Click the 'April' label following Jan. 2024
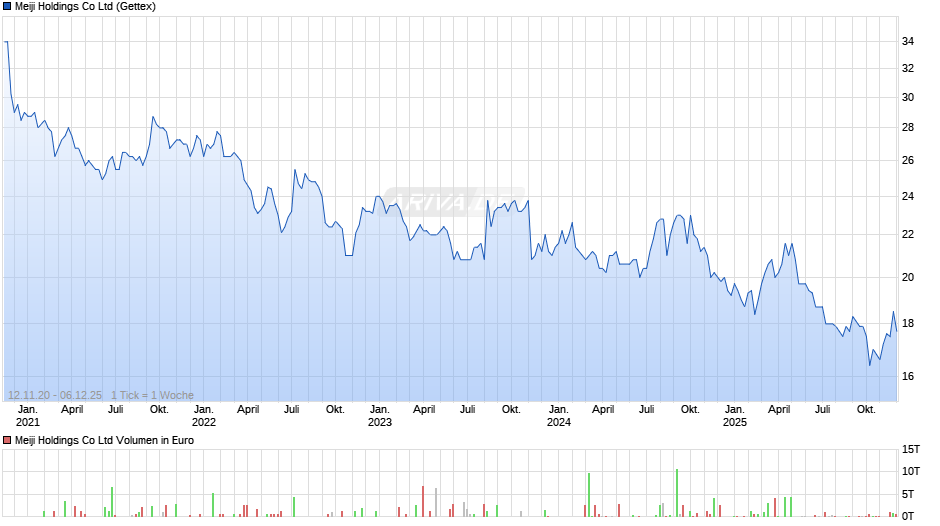Image resolution: width=940 pixels, height=526 pixels. point(603,410)
